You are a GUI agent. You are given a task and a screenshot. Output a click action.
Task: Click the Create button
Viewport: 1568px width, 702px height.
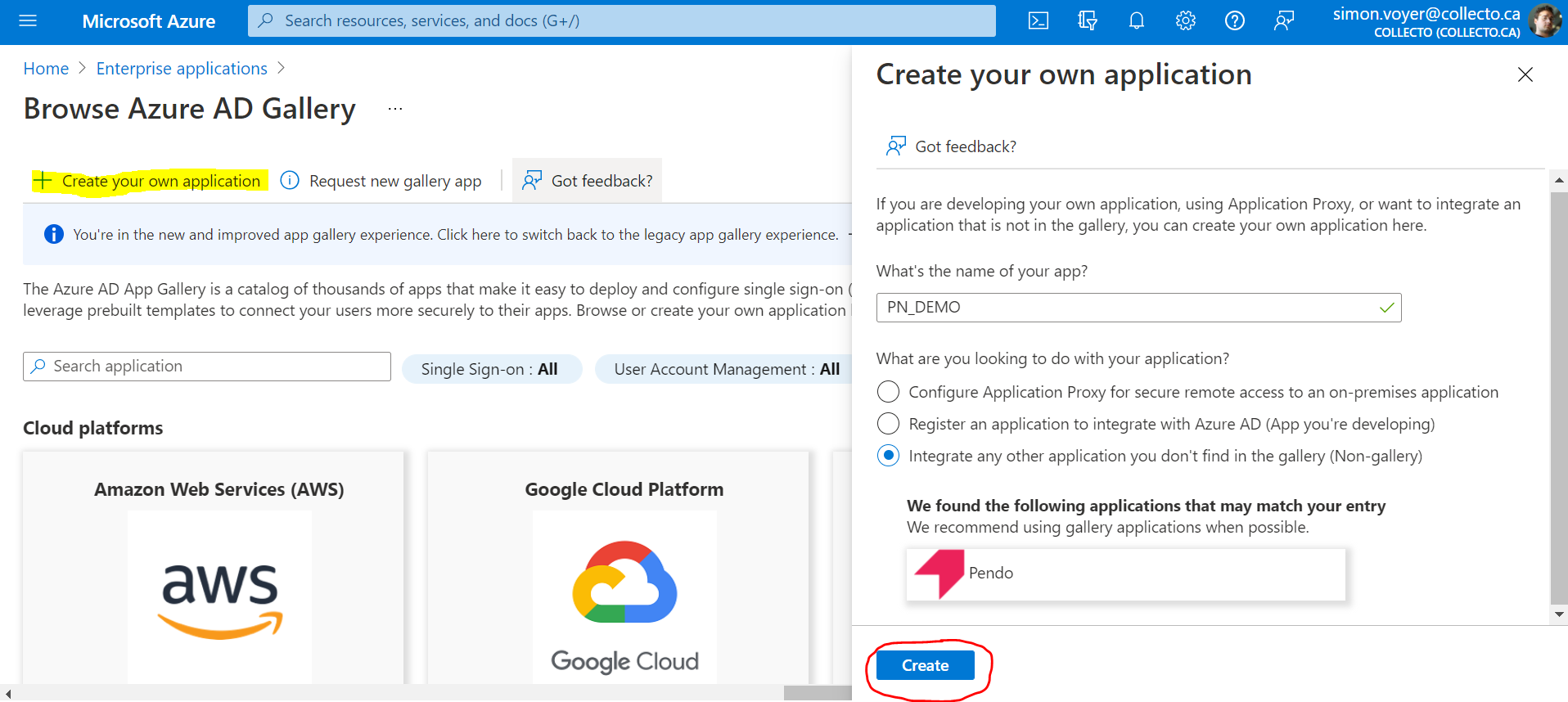coord(925,665)
